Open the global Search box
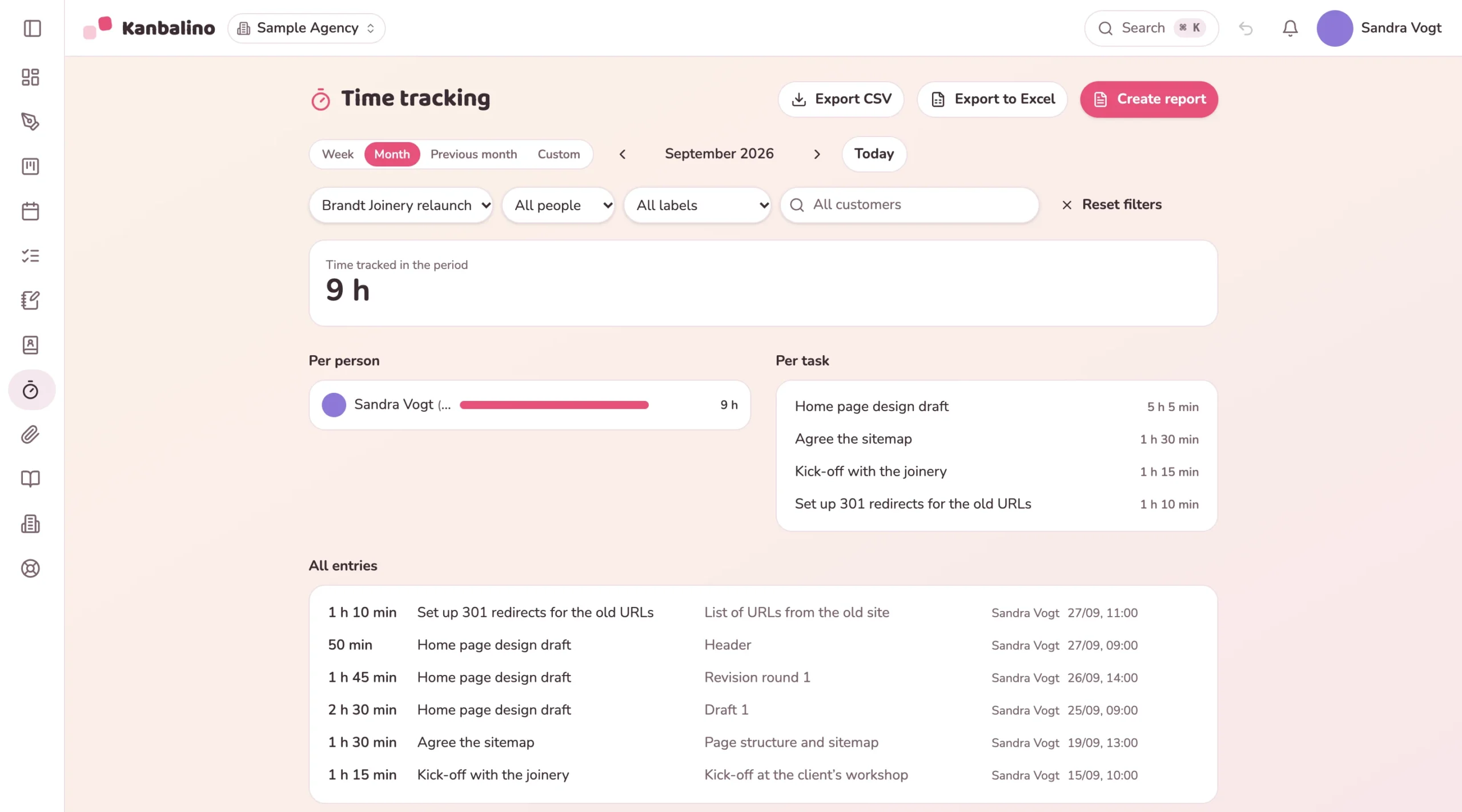 1151,28
